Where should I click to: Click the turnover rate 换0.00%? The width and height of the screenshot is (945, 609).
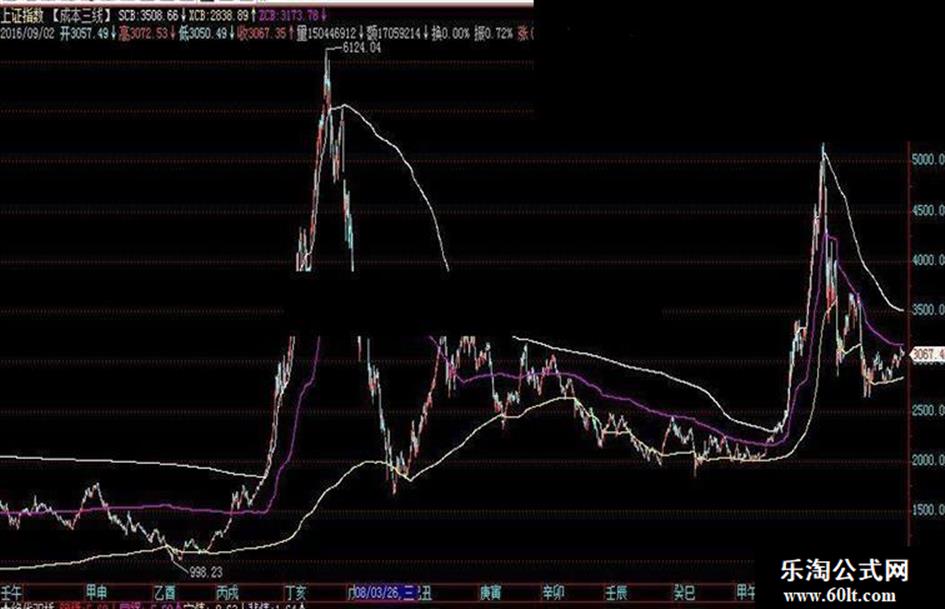[450, 34]
